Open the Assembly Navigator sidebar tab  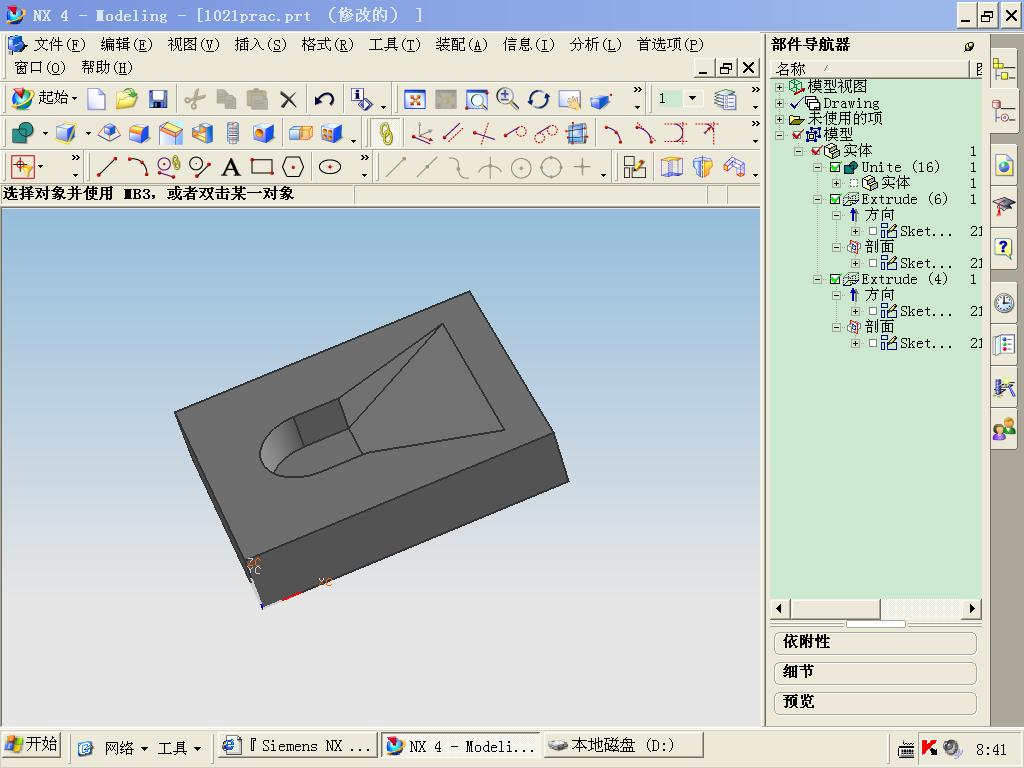point(1004,70)
